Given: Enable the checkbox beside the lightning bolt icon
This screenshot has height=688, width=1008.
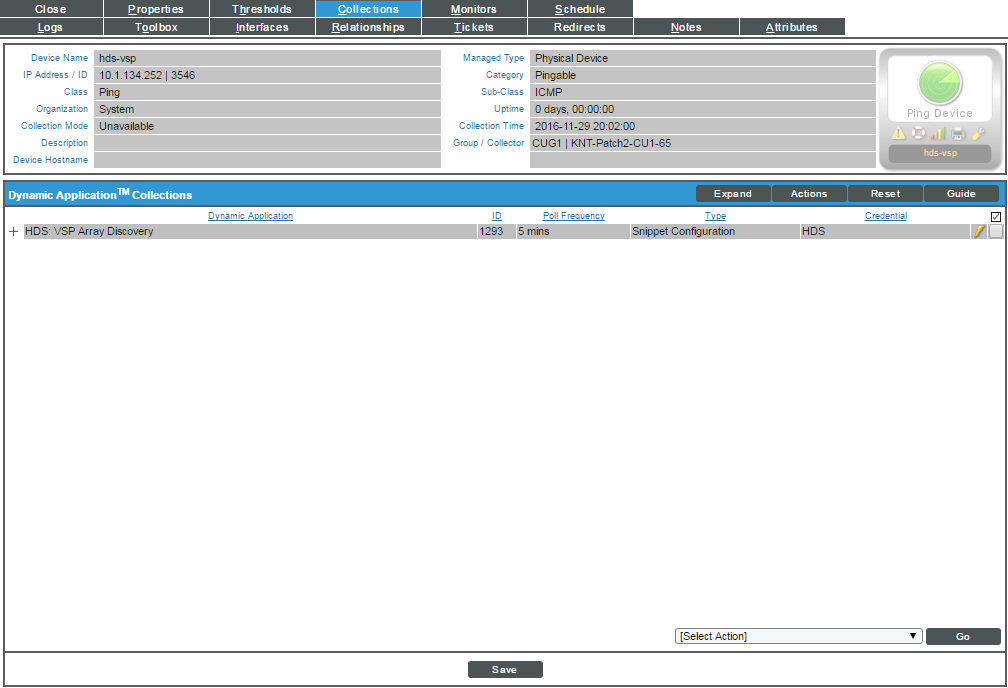Looking at the screenshot, I should [996, 231].
